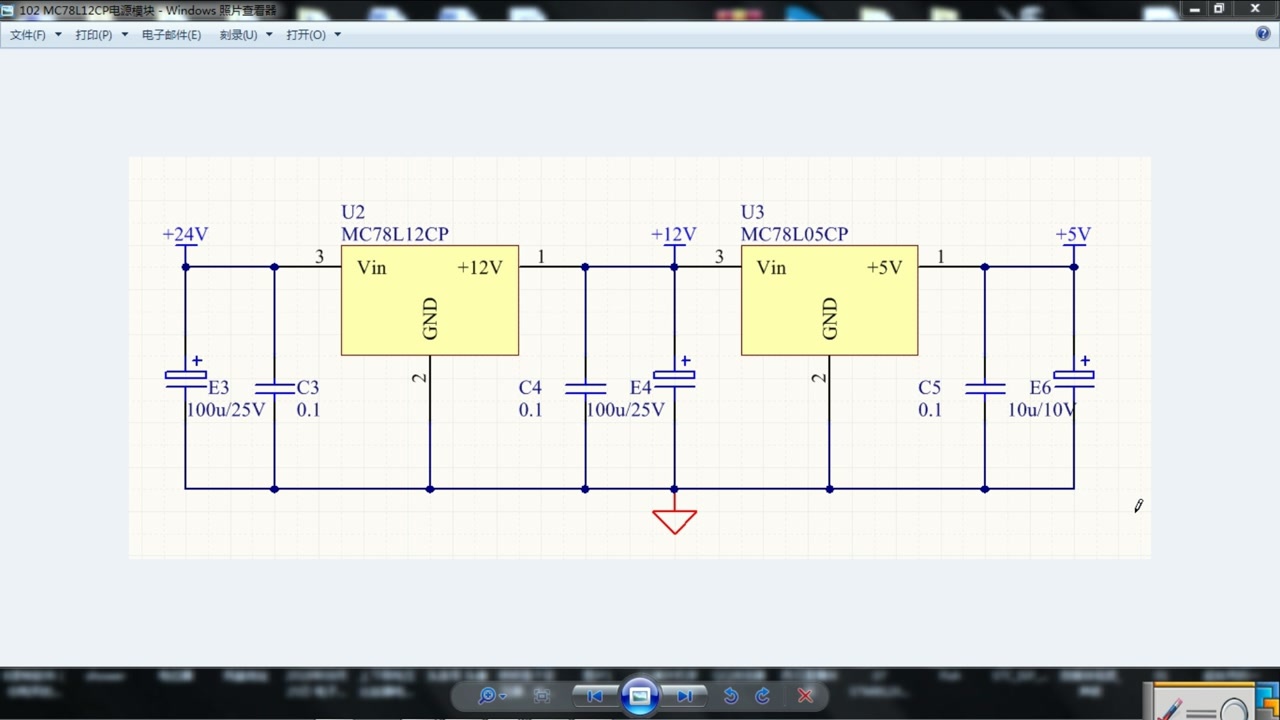Expand the 打印(P) dropdown arrow

(125, 35)
